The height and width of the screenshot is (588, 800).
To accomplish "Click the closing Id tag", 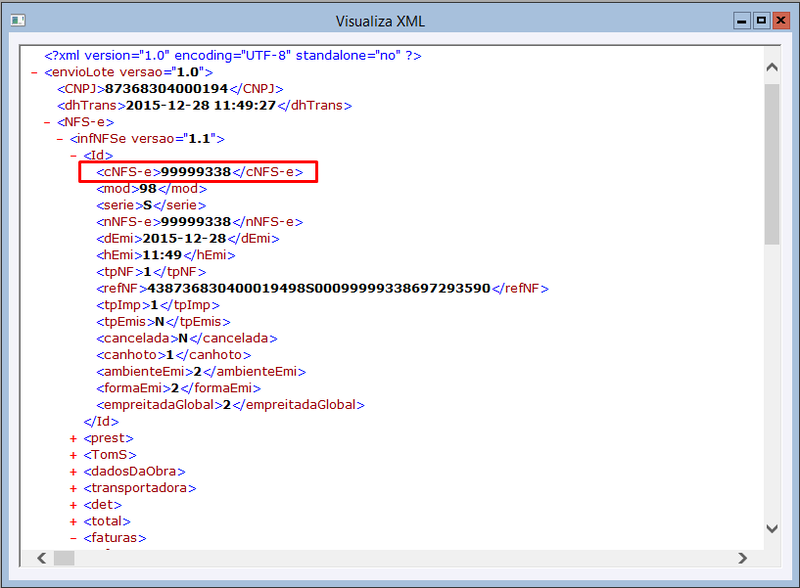I will click(x=101, y=422).
